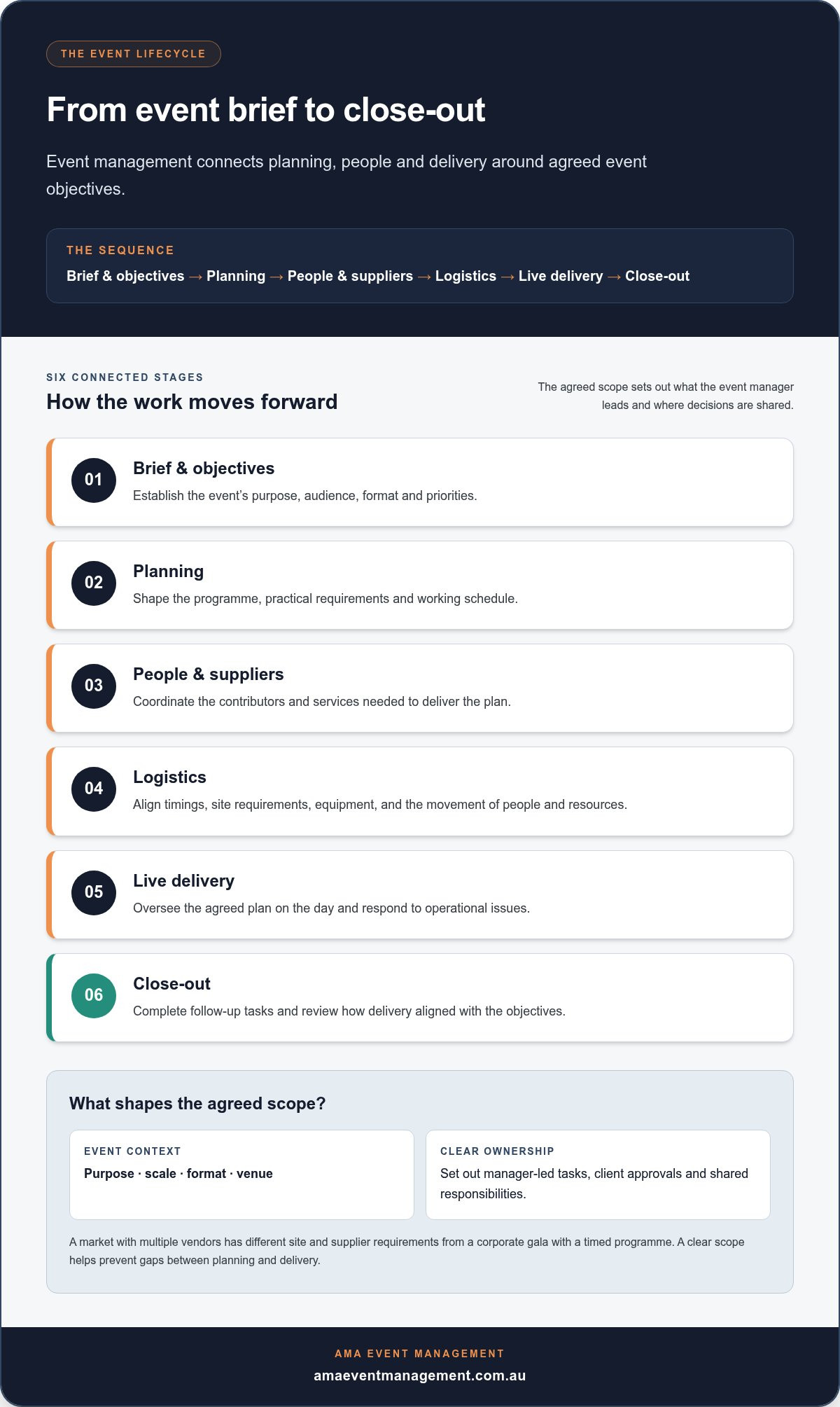
Task: Click the green 06 Close-out badge
Action: coord(94,996)
